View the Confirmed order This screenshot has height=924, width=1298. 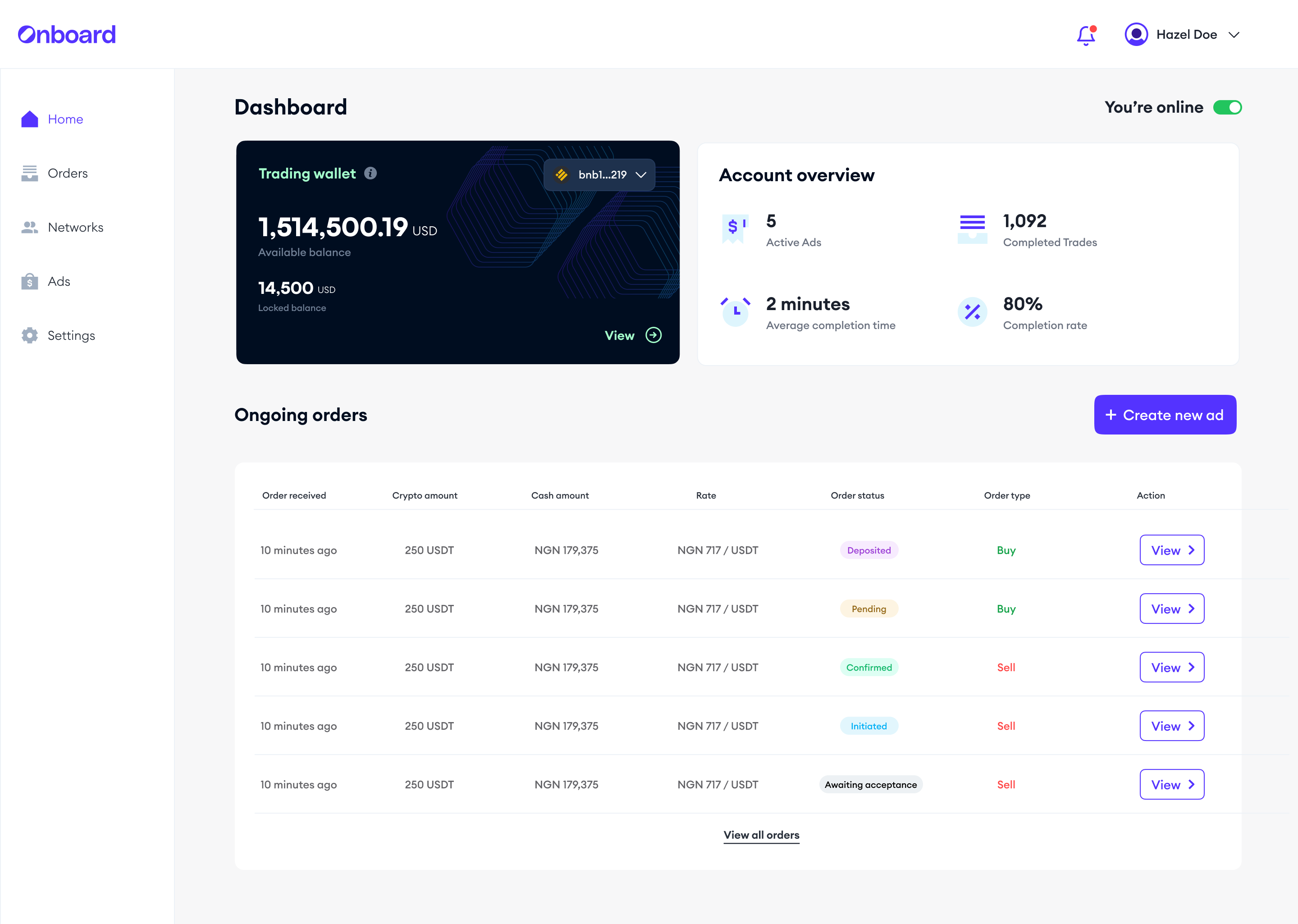tap(1172, 667)
